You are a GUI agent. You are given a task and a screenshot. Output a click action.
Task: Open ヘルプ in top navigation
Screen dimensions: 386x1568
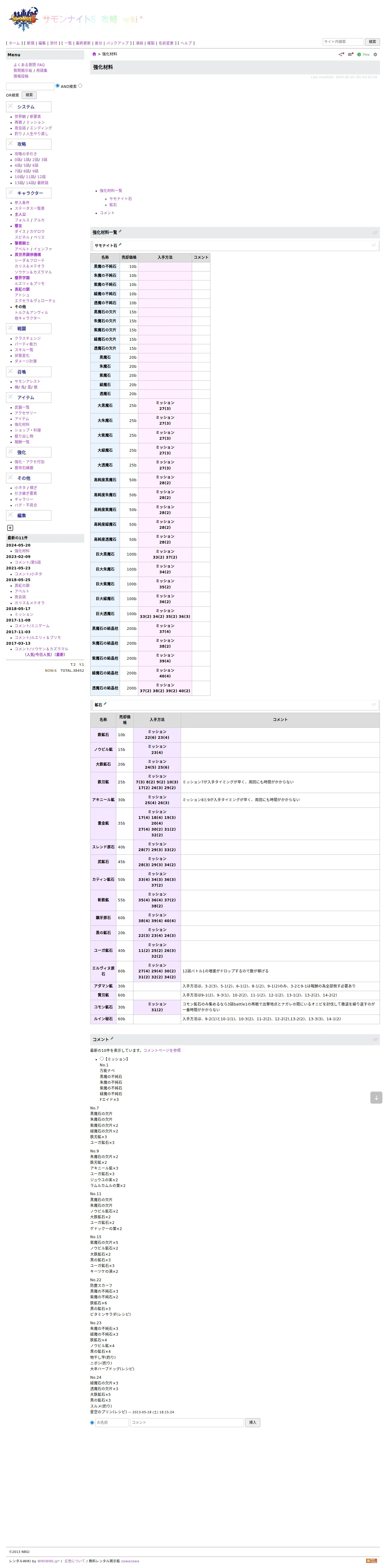click(186, 43)
